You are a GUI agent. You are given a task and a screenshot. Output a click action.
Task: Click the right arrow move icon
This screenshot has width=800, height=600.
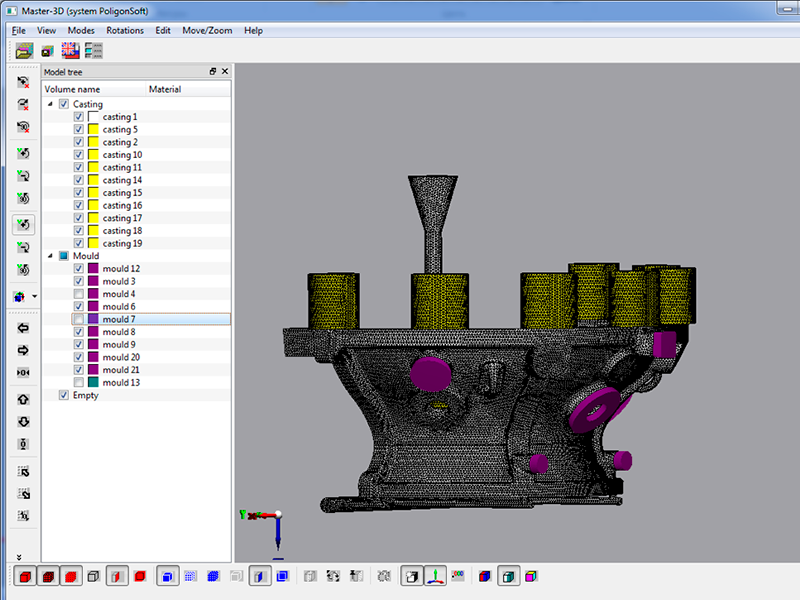[23, 350]
